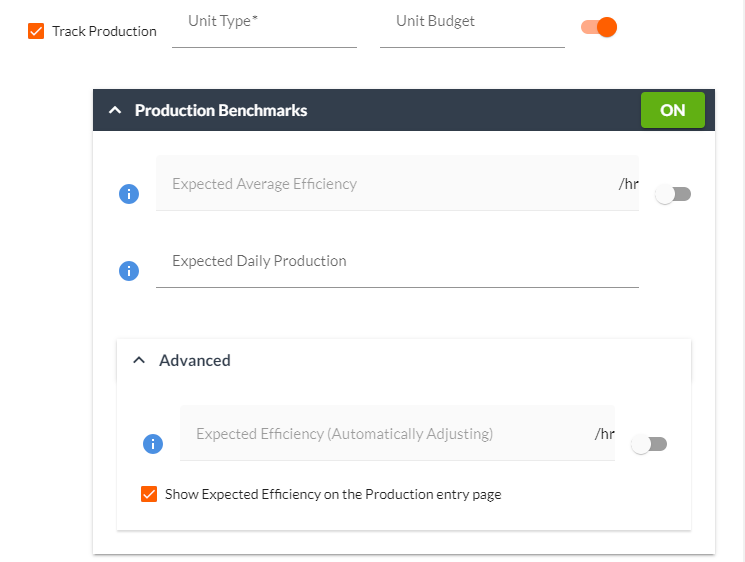The image size is (745, 562).
Task: Click the Advanced section title
Action: [195, 360]
